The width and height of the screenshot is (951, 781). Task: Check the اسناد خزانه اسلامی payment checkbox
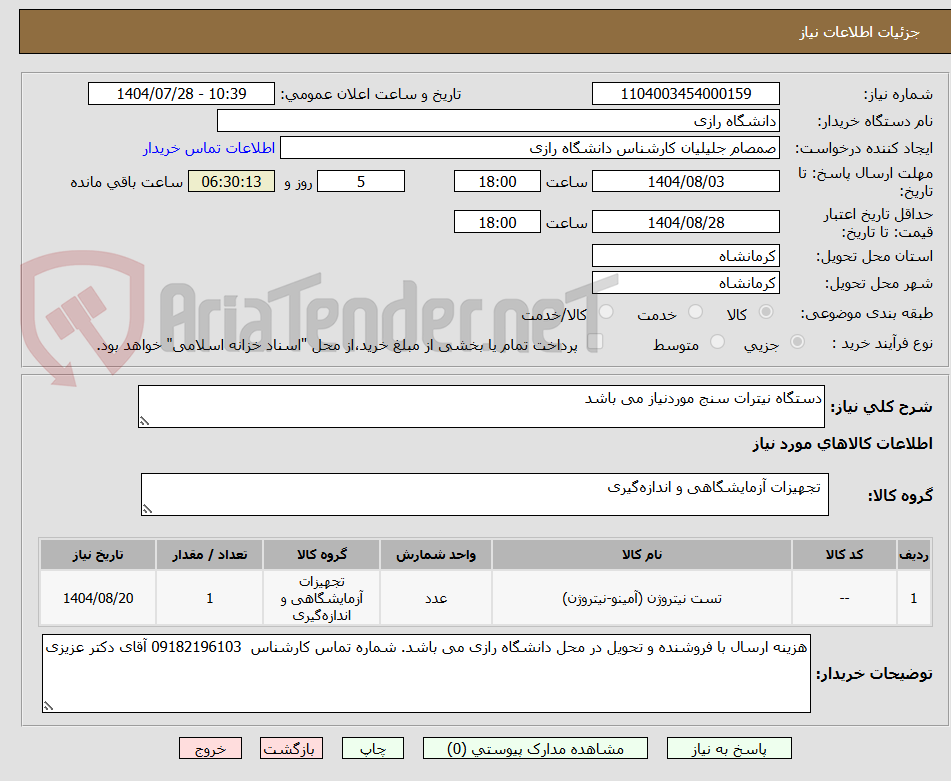[597, 342]
